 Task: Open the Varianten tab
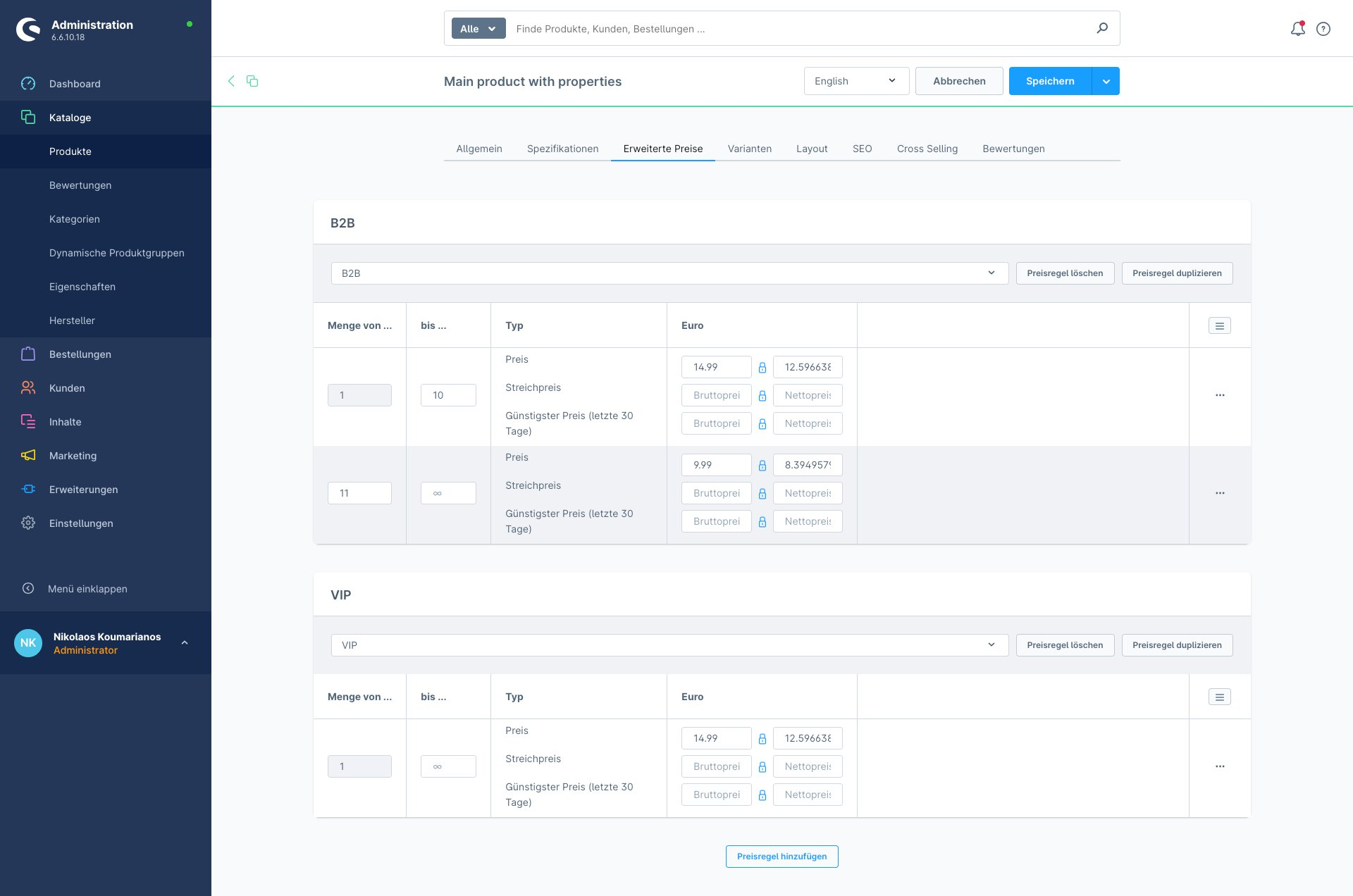pos(750,149)
